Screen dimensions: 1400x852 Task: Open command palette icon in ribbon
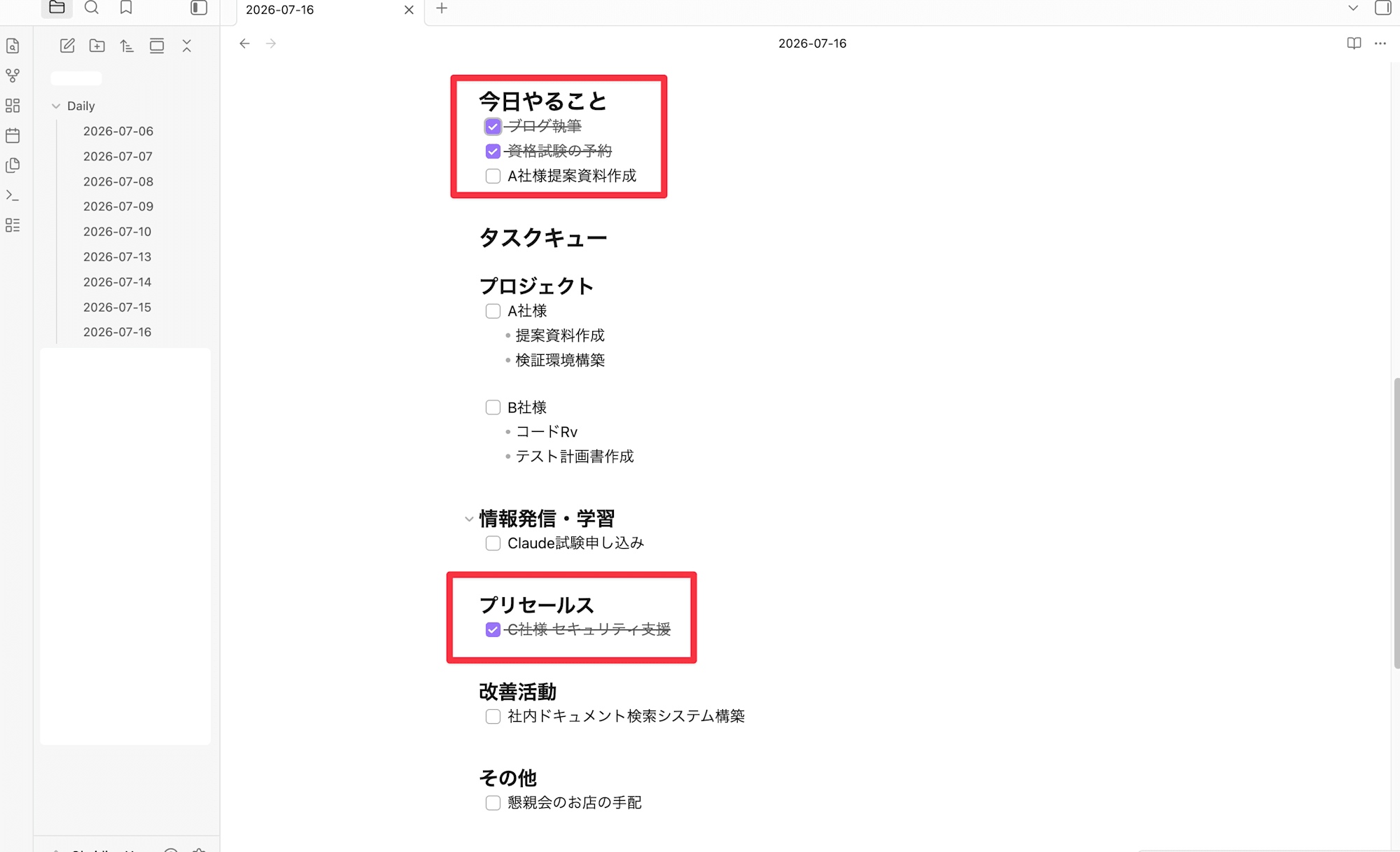tap(13, 195)
